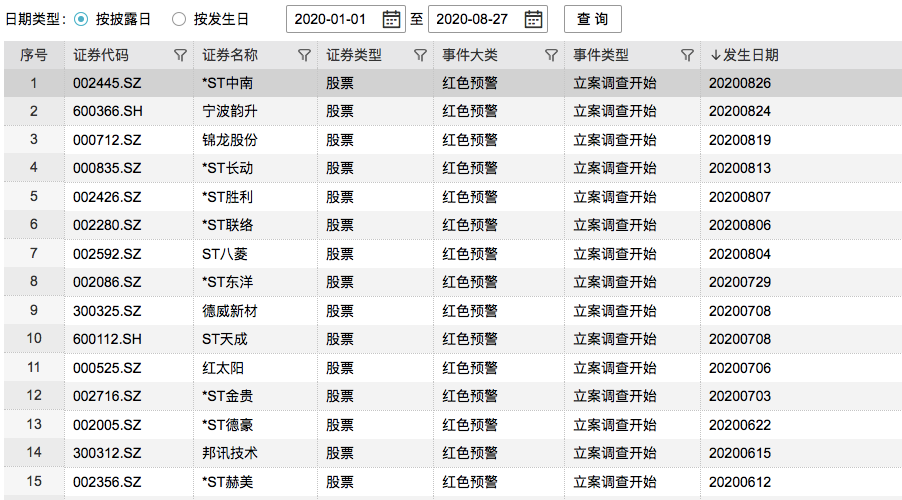The width and height of the screenshot is (902, 500).
Task: Select stock code 002426.SZ
Action: point(107,197)
